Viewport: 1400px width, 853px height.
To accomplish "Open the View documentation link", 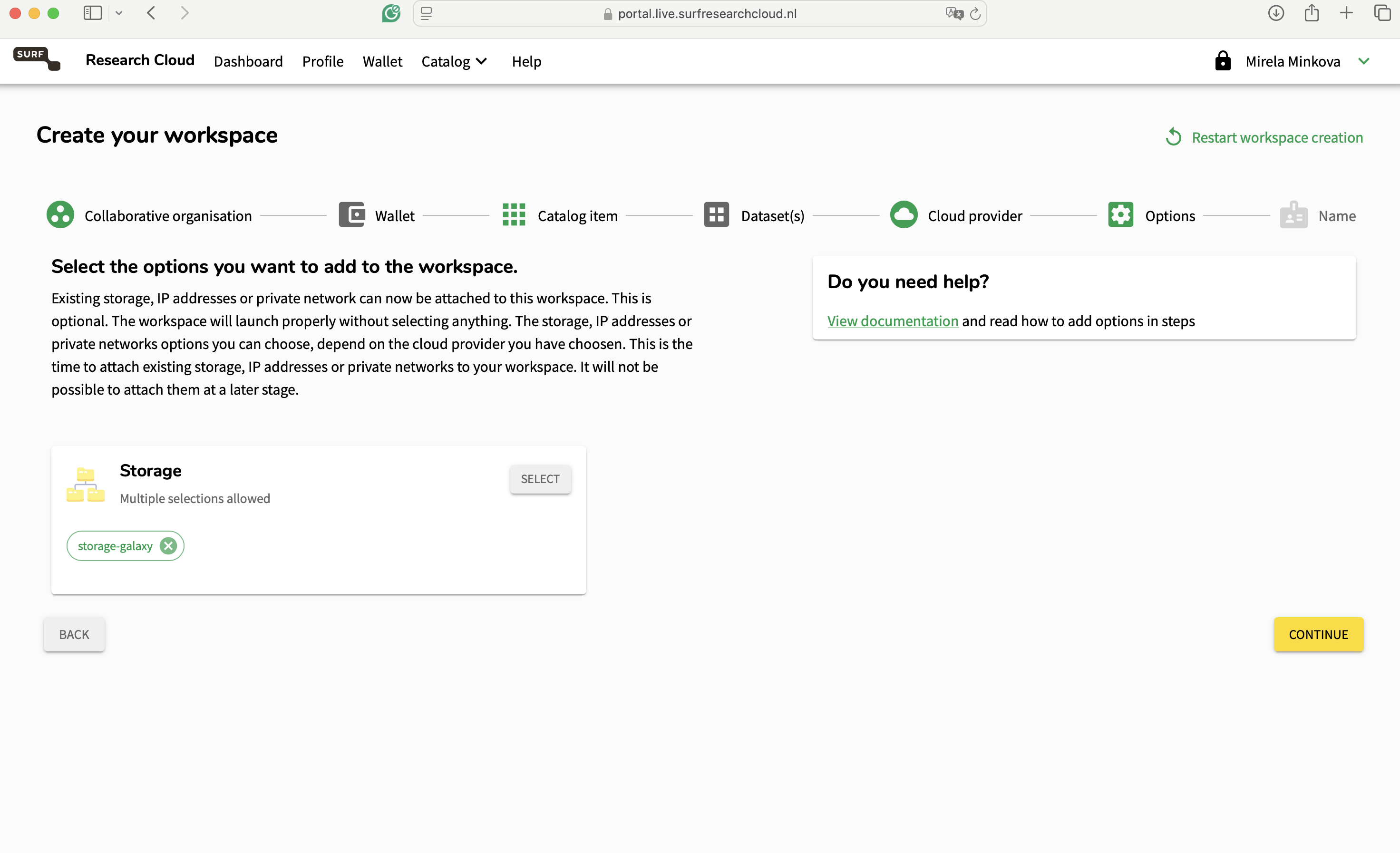I will click(893, 321).
